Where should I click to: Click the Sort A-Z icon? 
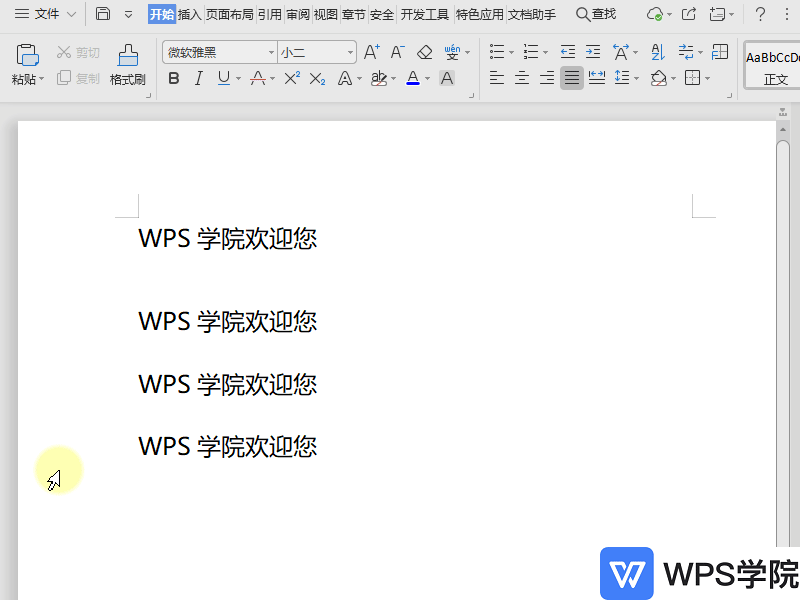pyautogui.click(x=658, y=52)
